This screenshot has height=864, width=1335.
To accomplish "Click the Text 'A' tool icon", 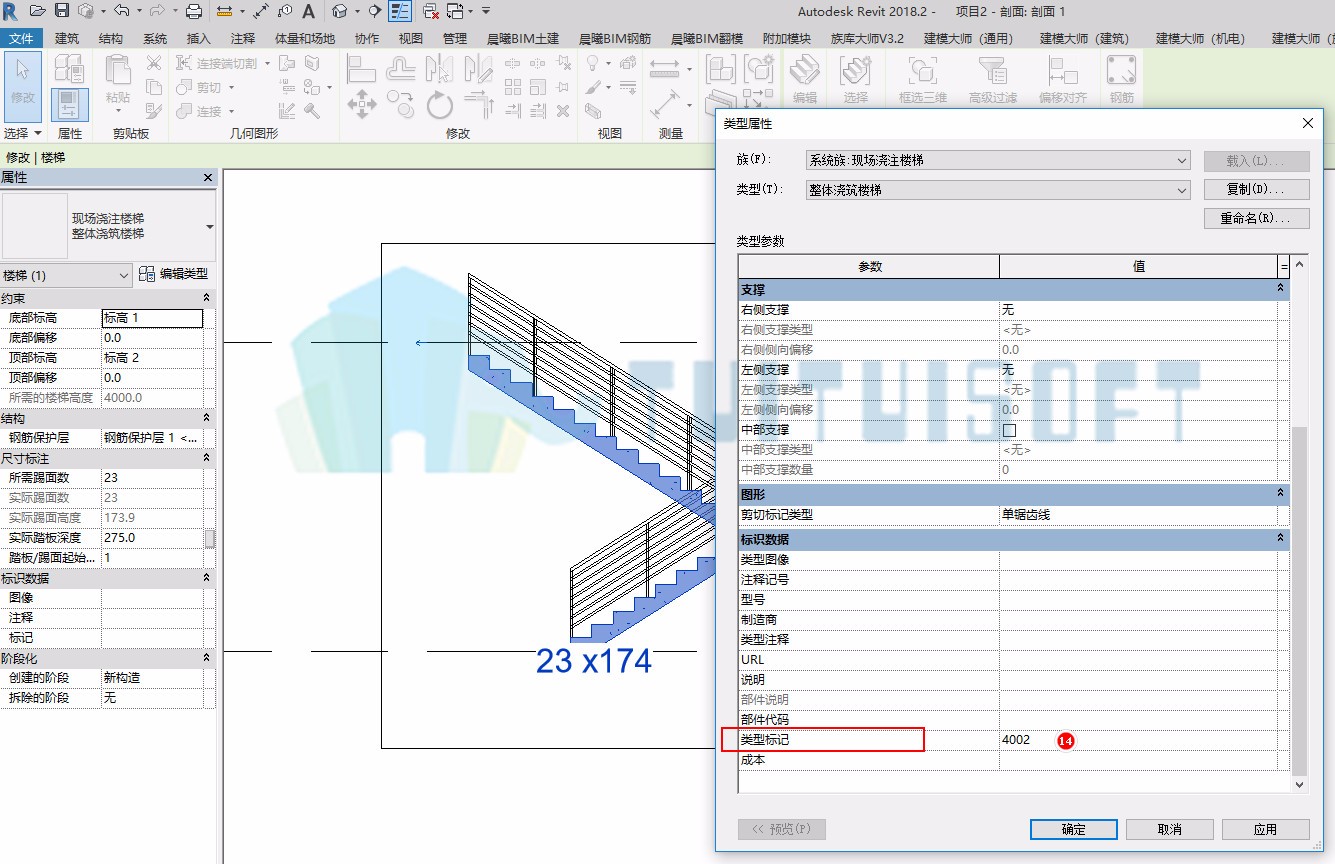I will tap(308, 11).
